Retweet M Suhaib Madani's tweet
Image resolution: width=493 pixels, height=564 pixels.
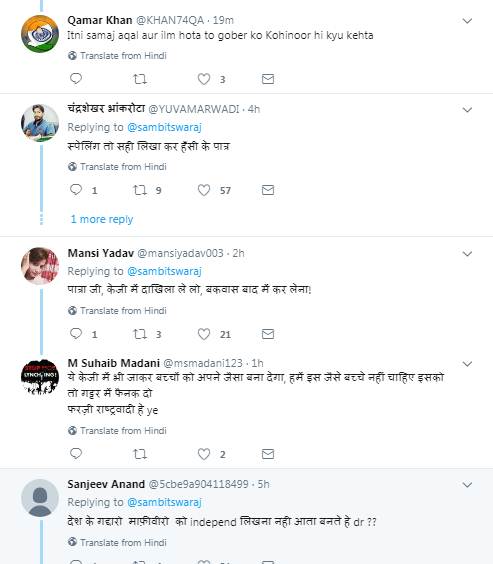coord(140,454)
